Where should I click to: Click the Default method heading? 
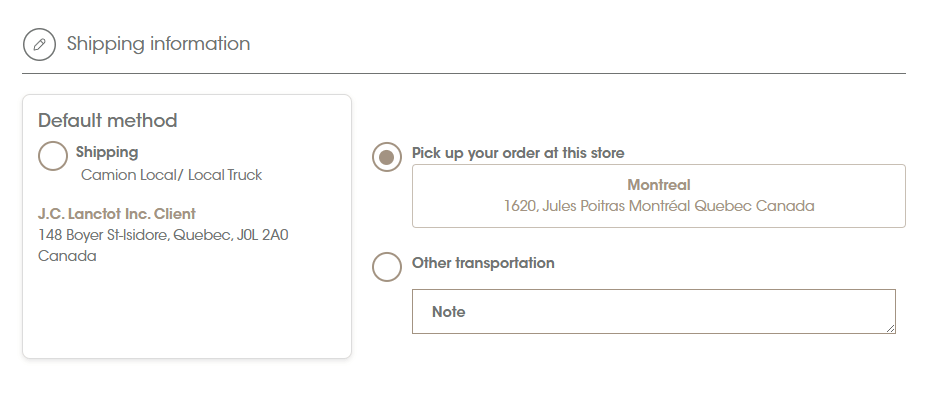[108, 121]
